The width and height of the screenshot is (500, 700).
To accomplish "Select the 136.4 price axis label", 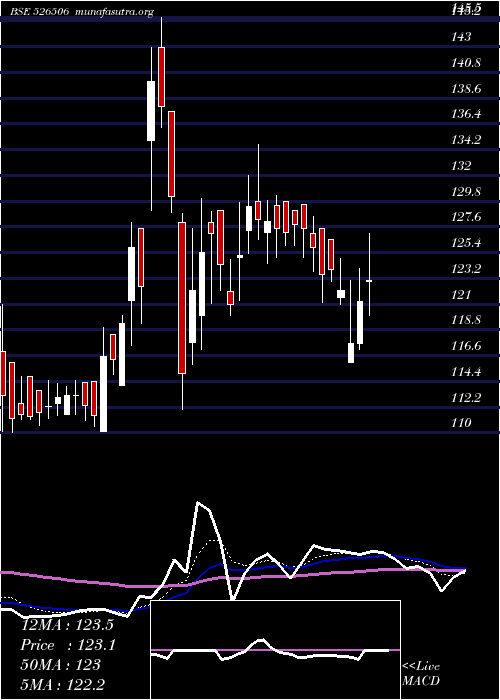I will click(x=466, y=114).
